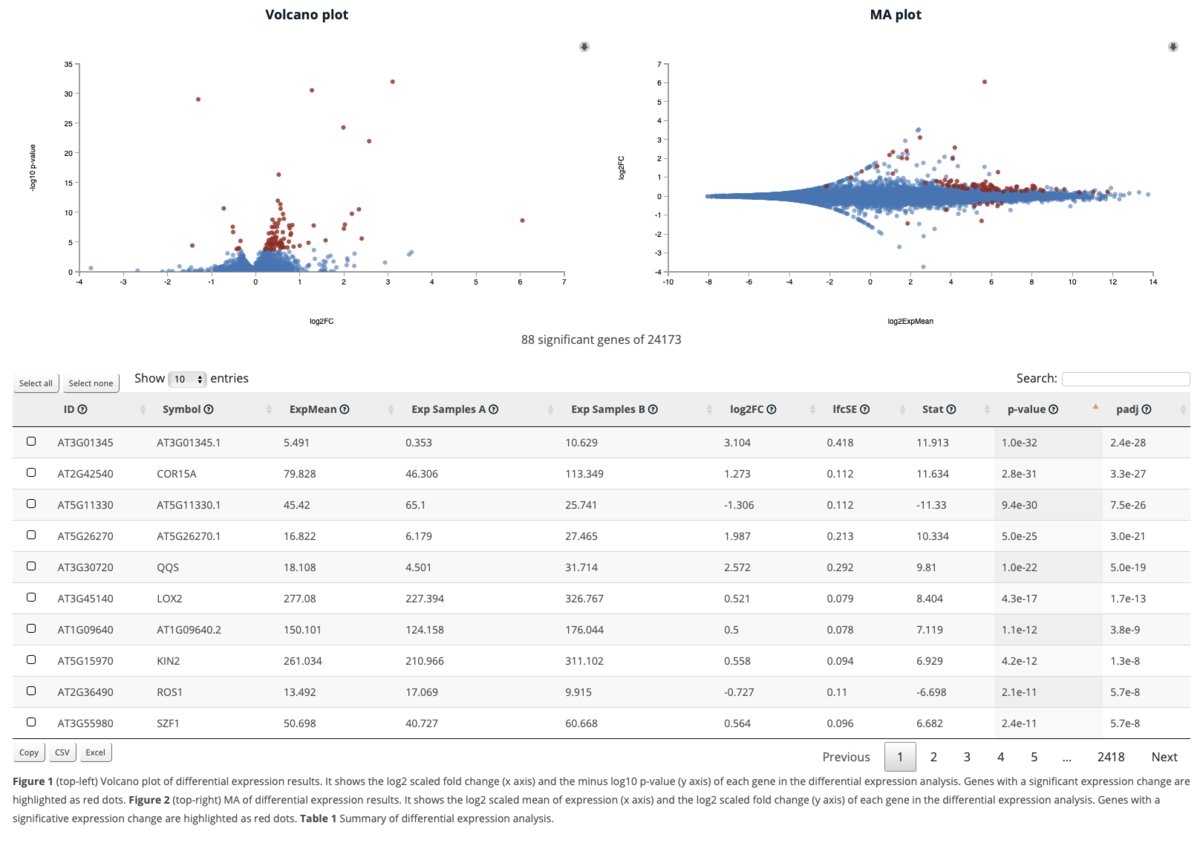This screenshot has height=843, width=1200.
Task: Check the box for AT3G01345
Action: [31, 441]
